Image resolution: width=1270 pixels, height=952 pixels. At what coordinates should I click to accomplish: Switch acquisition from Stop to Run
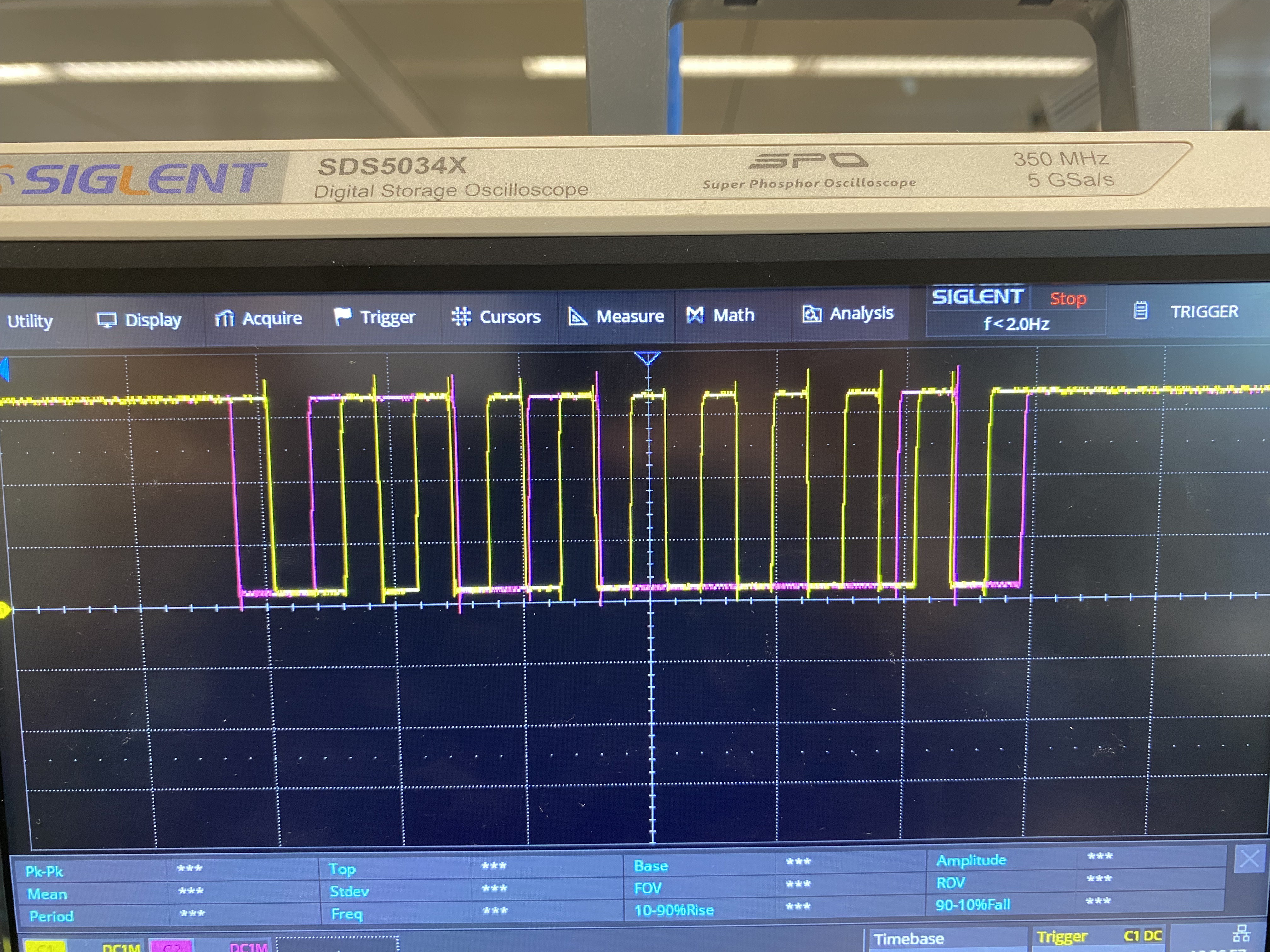point(1068,298)
